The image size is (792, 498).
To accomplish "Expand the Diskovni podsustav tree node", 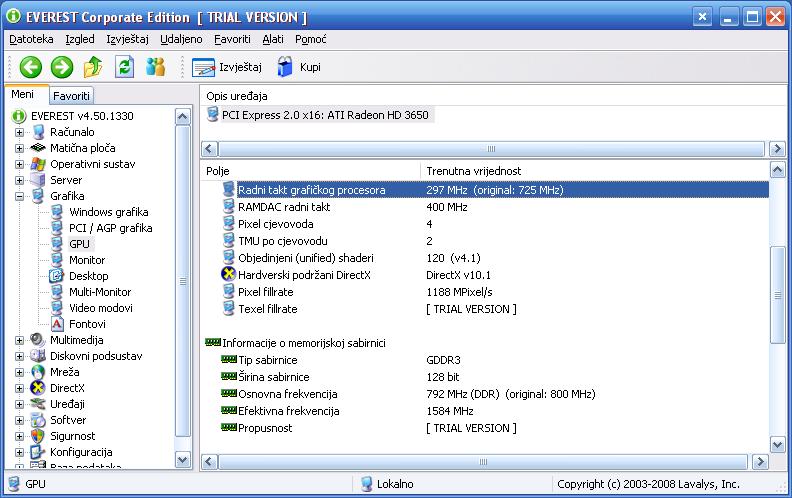I will pos(19,357).
